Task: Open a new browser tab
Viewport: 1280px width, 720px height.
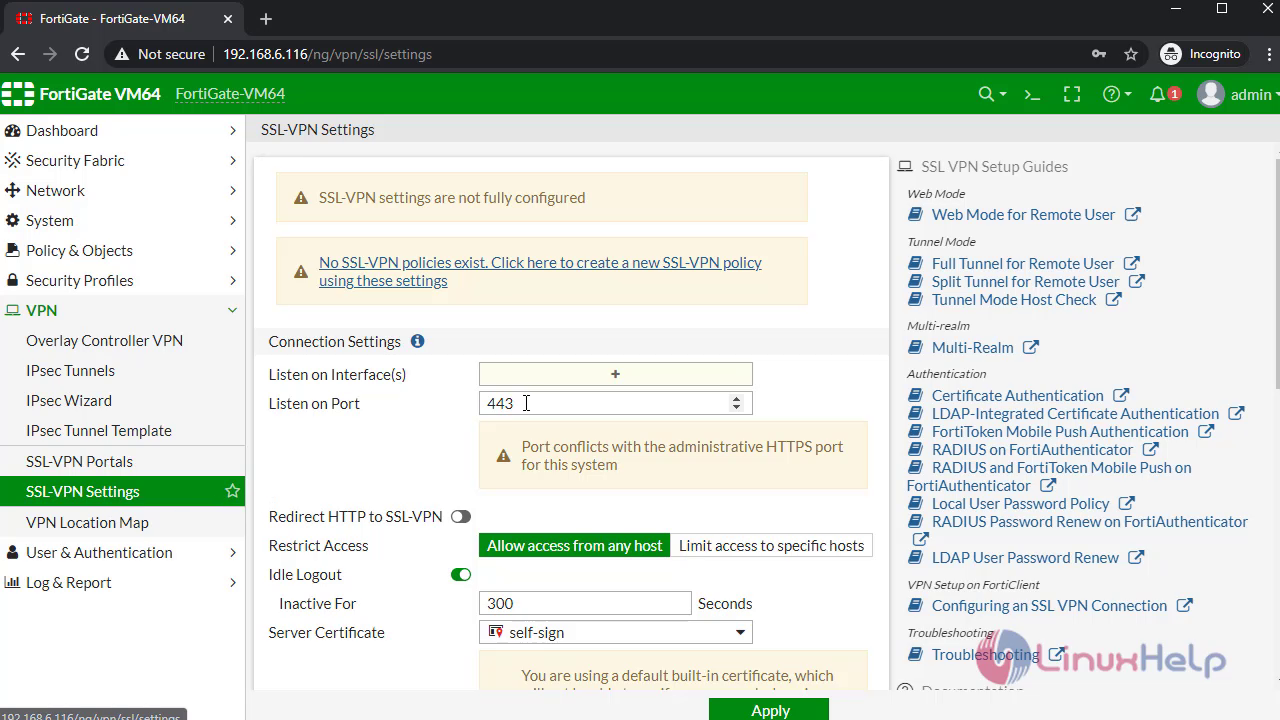Action: tap(265, 19)
